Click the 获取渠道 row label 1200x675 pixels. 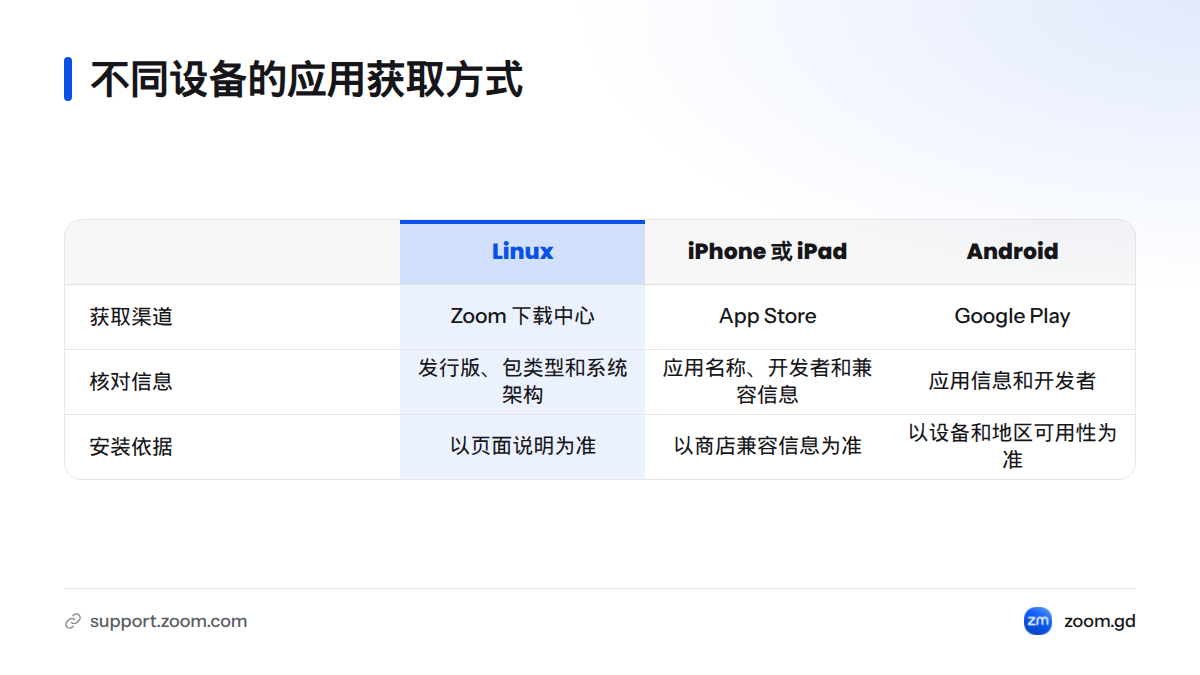click(x=131, y=317)
